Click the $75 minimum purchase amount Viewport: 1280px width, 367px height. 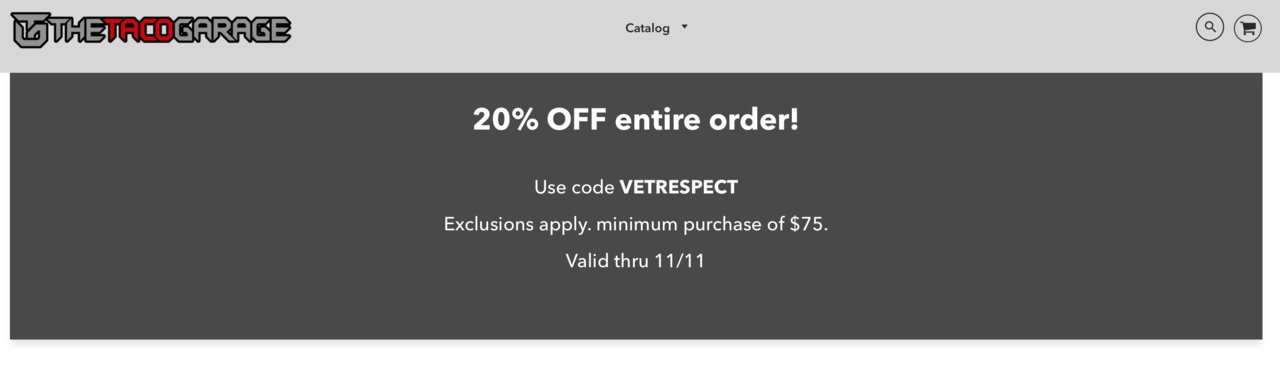pyautogui.click(x=807, y=224)
